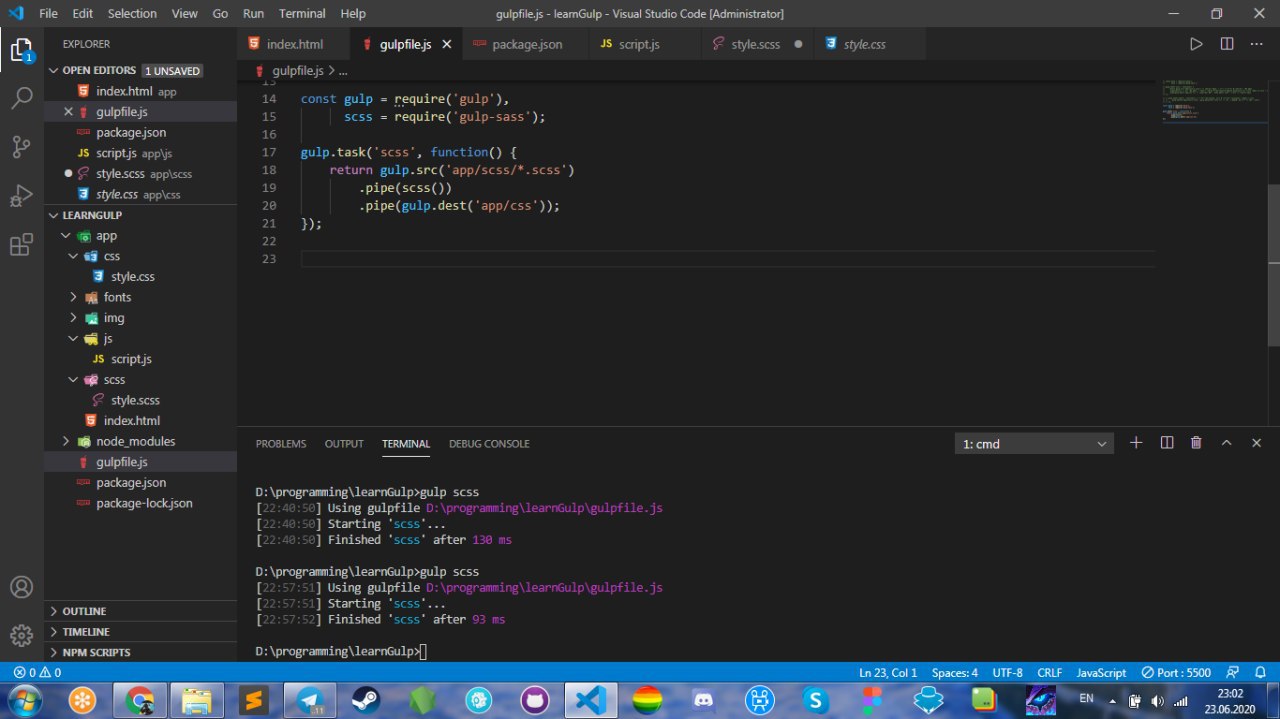Open Telegram from the taskbar

310,700
